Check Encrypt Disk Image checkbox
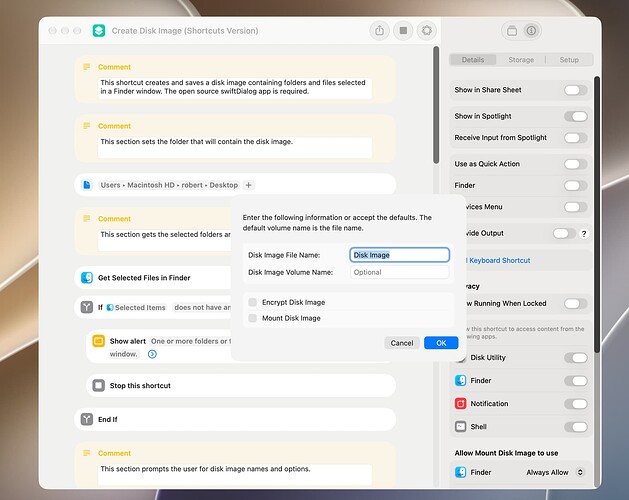This screenshot has width=629, height=500. pyautogui.click(x=252, y=302)
